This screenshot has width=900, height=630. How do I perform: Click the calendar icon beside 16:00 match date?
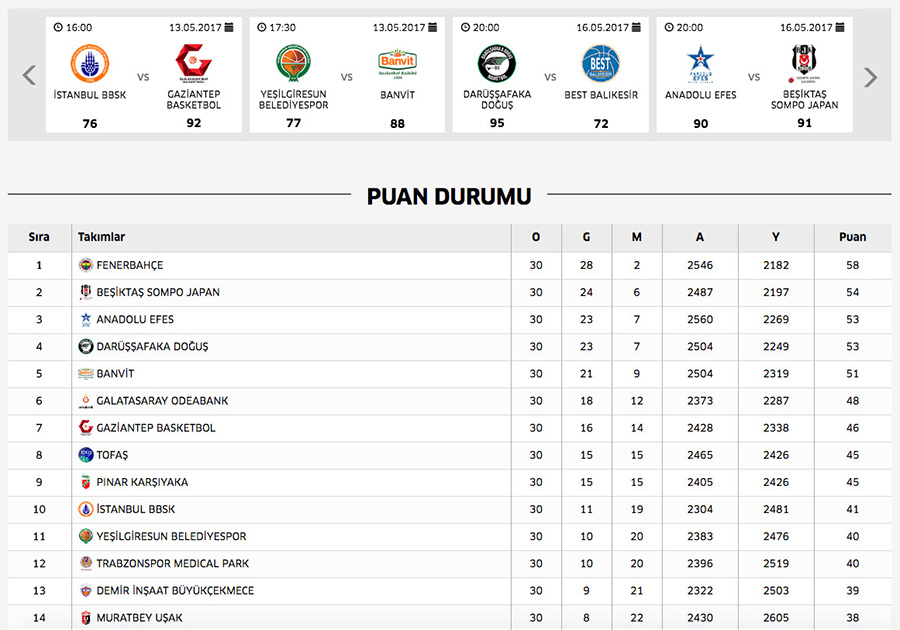(229, 27)
